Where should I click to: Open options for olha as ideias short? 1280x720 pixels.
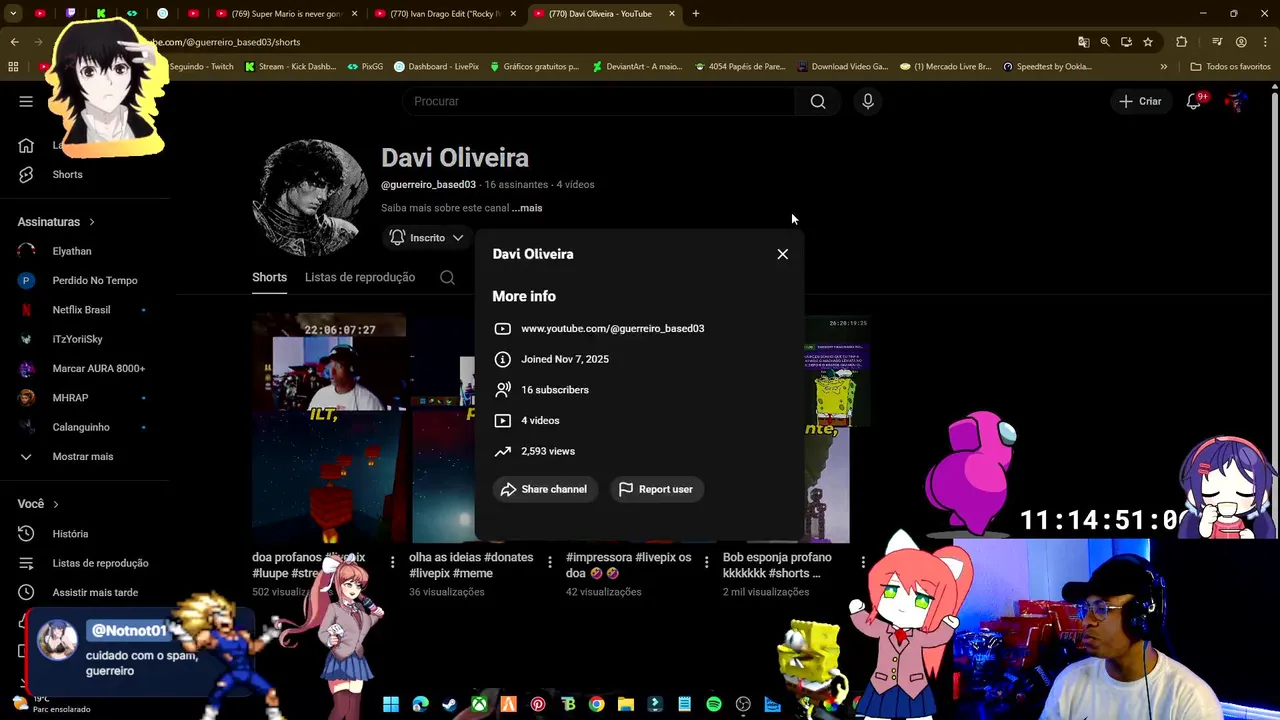tap(549, 562)
